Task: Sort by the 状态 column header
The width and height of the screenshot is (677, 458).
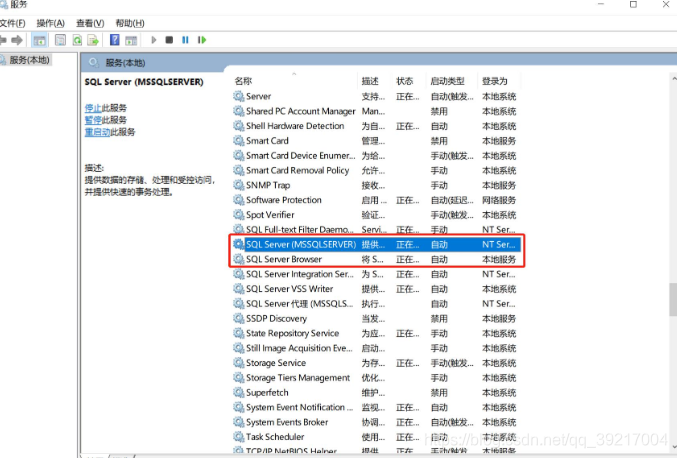Action: point(405,81)
